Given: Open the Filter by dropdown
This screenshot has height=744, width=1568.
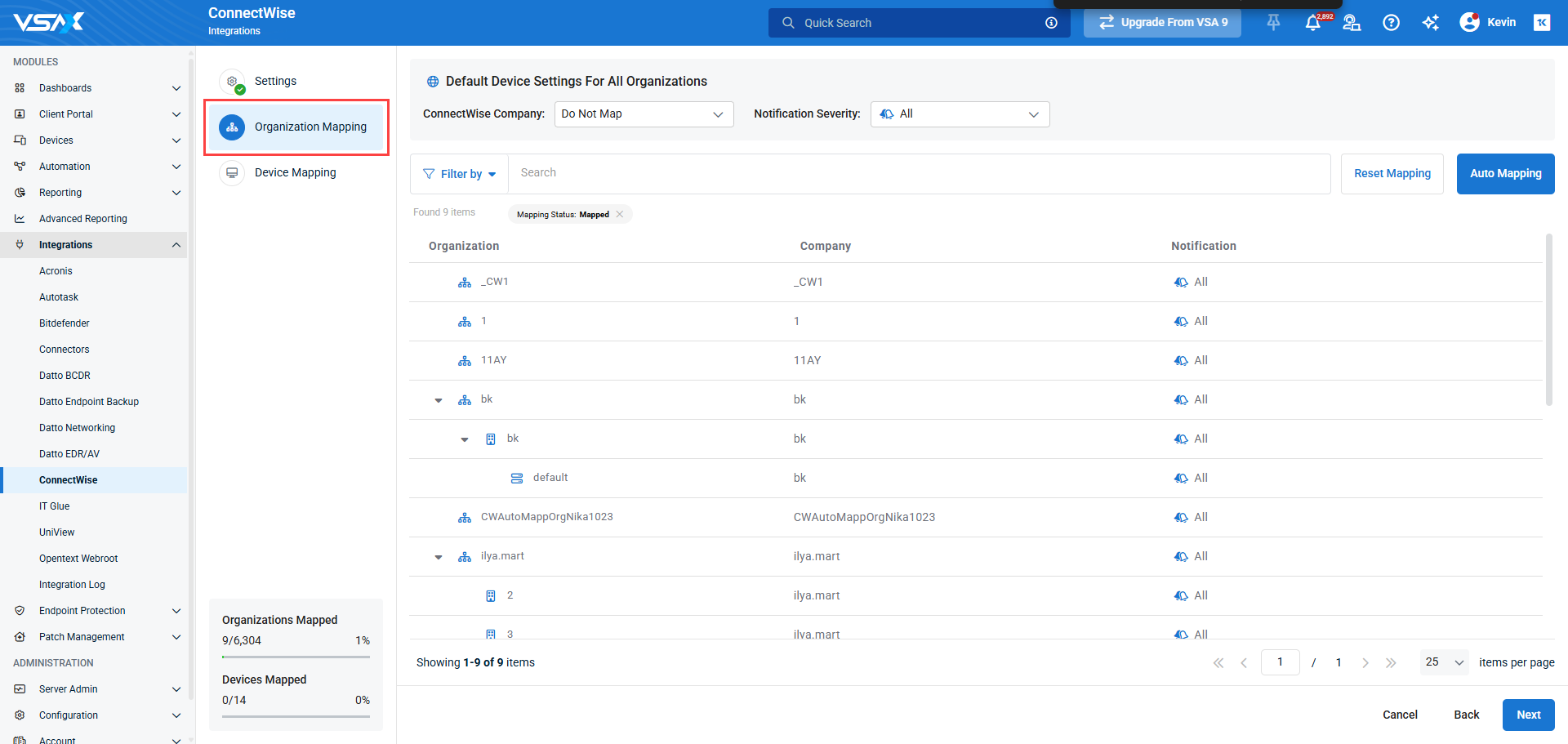Looking at the screenshot, I should point(459,174).
